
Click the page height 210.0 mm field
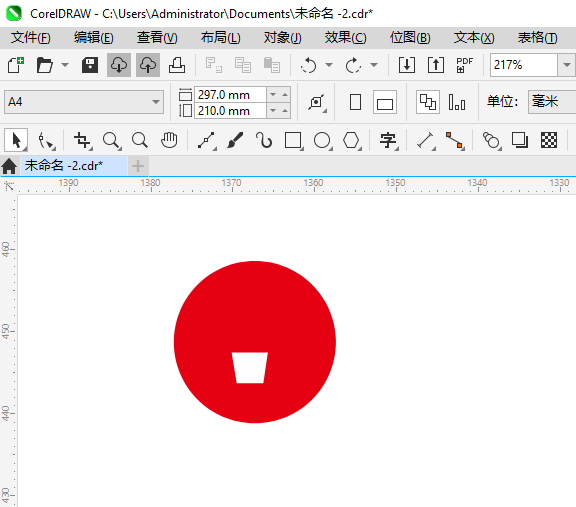tap(230, 111)
